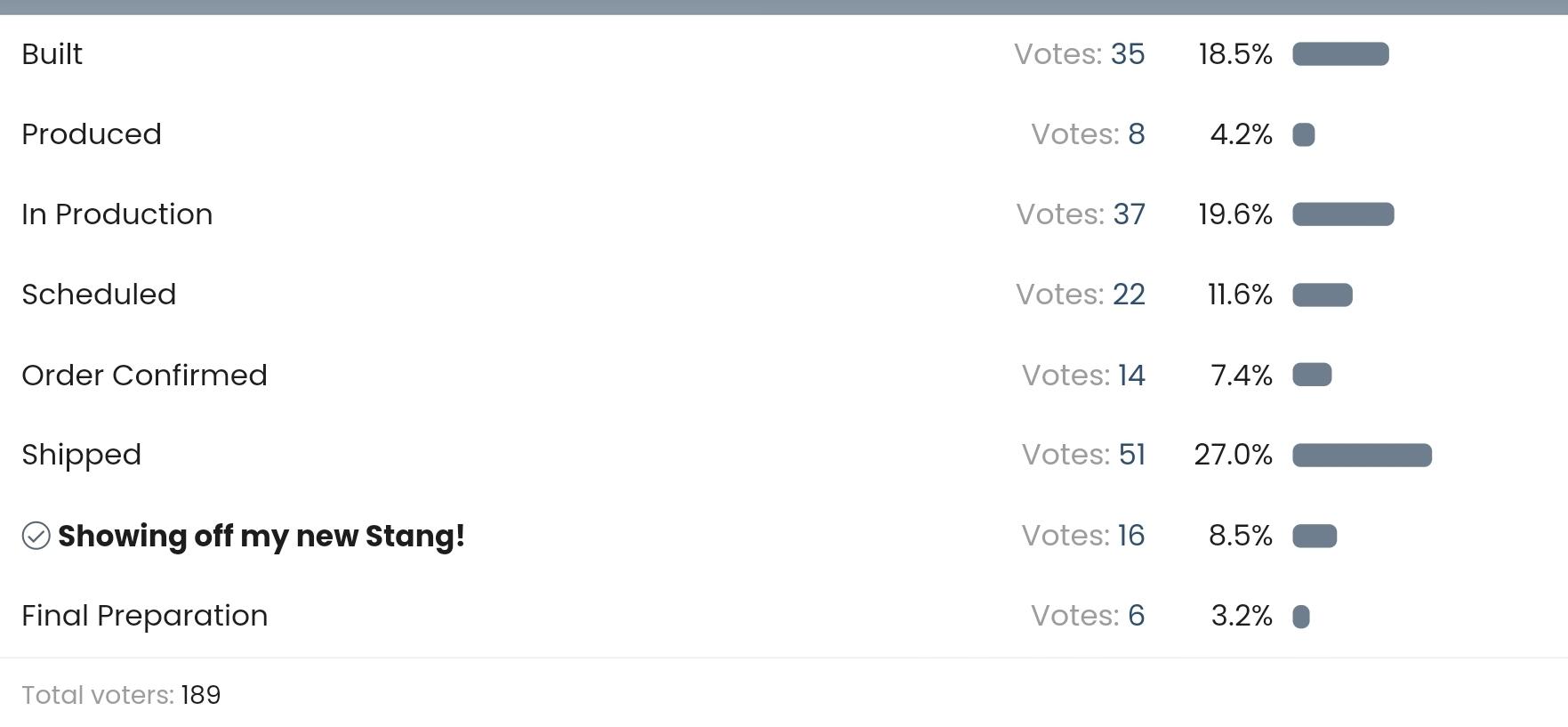
Task: Open the Shipped votes count 51
Action: 1131,455
